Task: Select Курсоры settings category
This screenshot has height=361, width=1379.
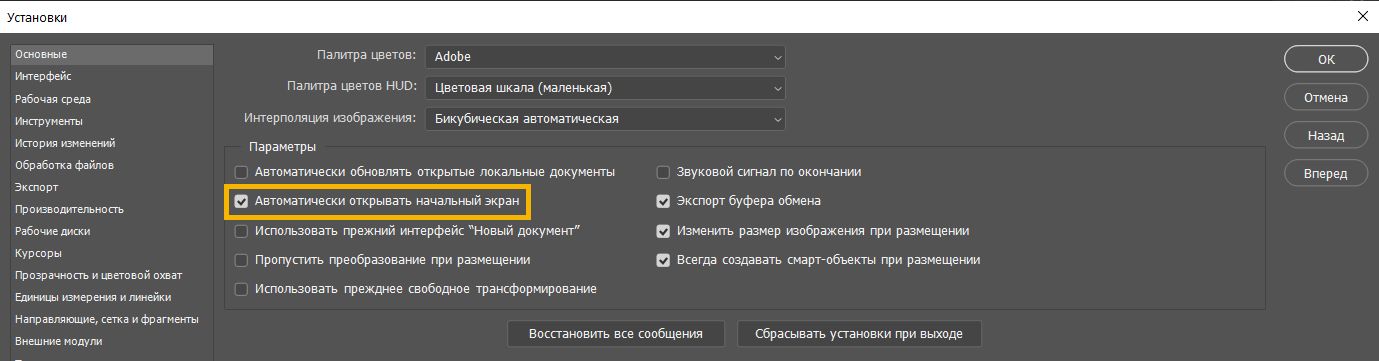Action: 111,253
